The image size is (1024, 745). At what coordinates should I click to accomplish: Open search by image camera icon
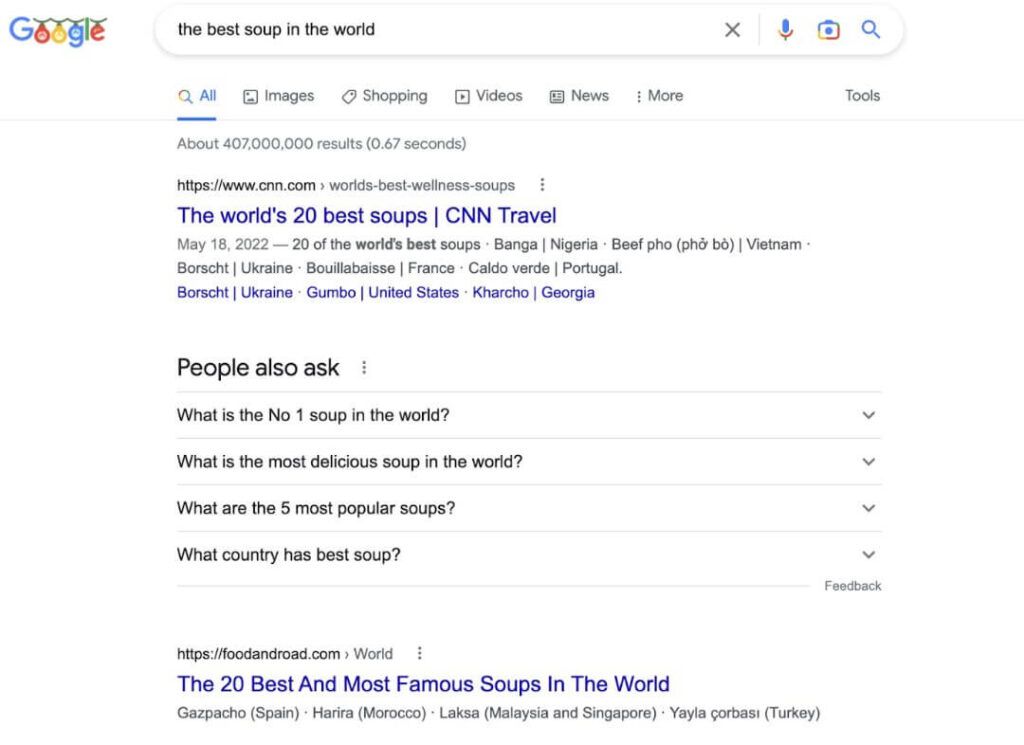[828, 30]
